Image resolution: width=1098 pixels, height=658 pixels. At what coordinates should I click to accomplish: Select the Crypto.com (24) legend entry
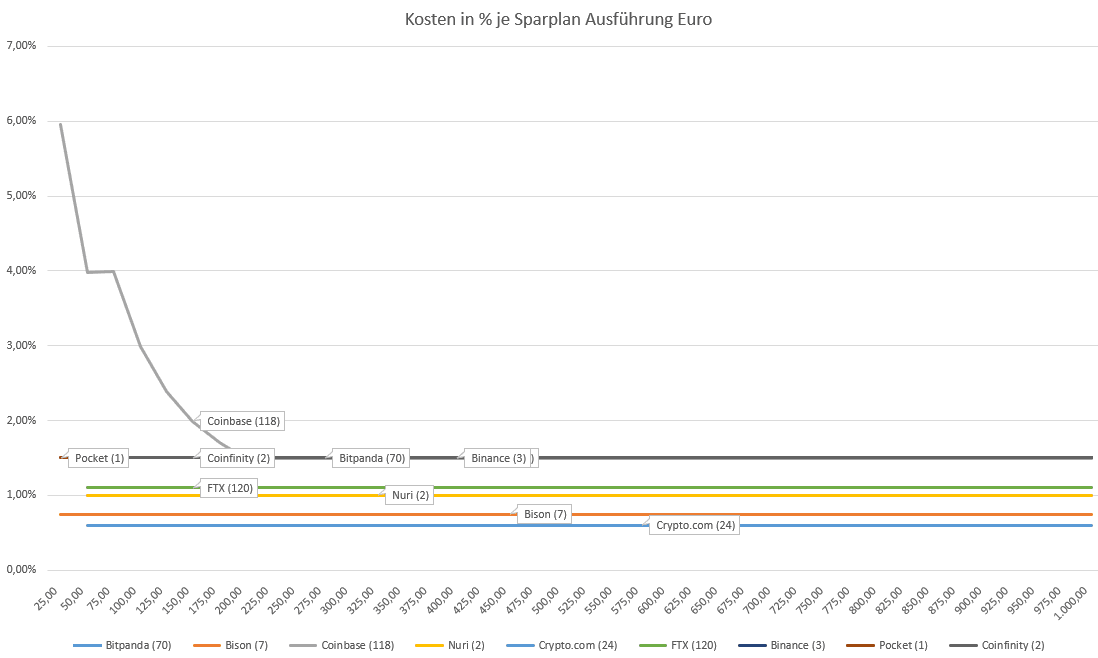(x=562, y=645)
